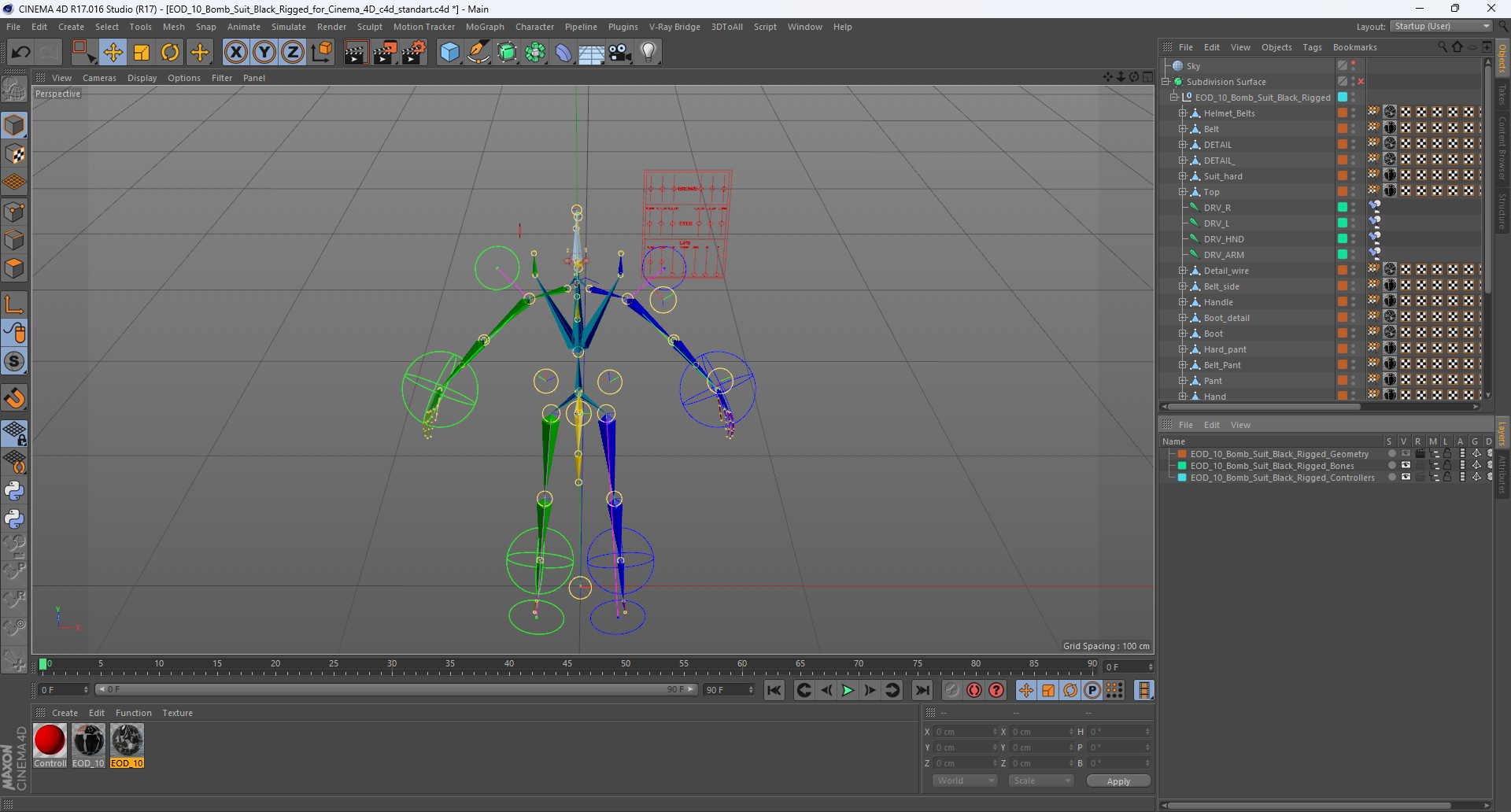
Task: Render the active view
Action: tap(356, 53)
